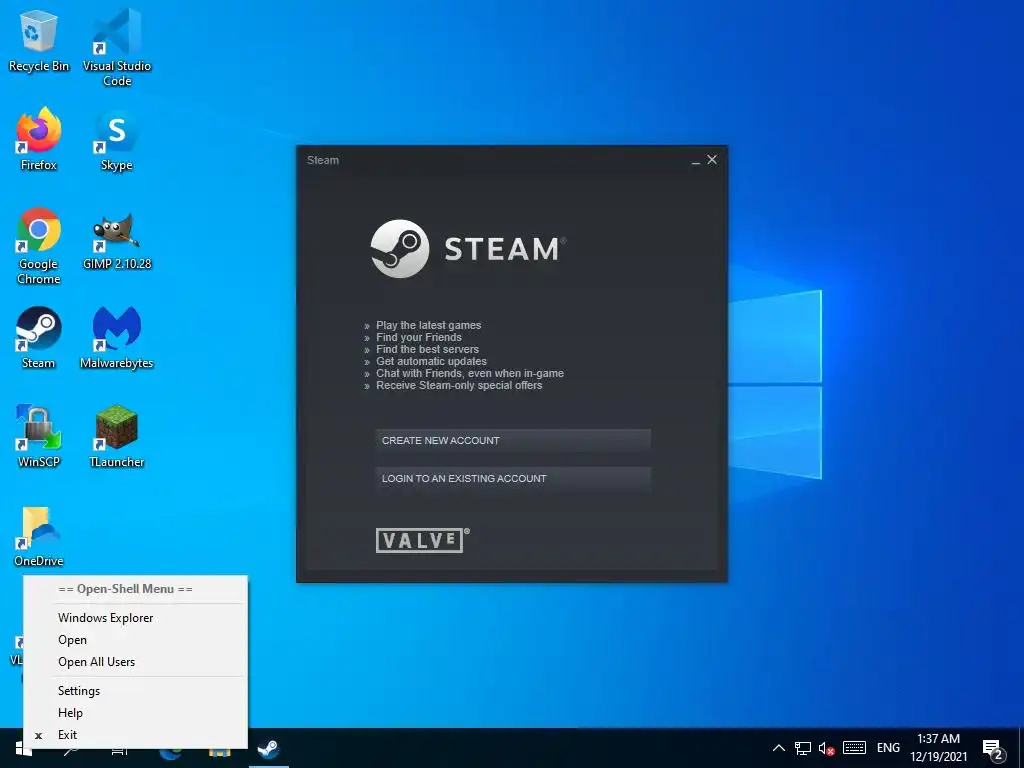Open the Recycle Bin desktop icon
The height and width of the screenshot is (768, 1024).
pyautogui.click(x=39, y=40)
